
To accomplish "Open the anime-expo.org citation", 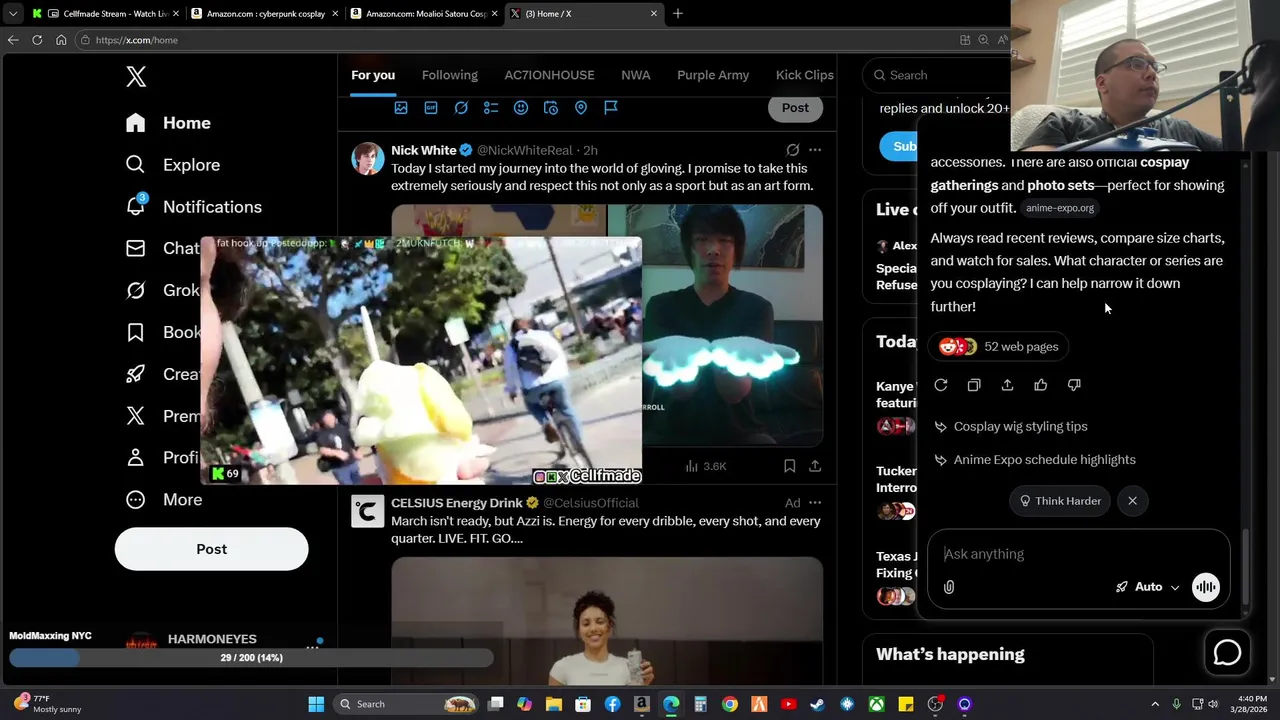I will 1060,208.
